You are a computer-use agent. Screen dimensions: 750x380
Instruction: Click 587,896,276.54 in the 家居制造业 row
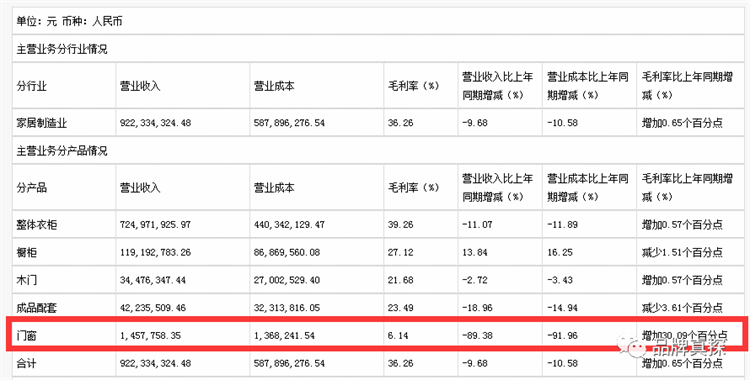point(289,123)
